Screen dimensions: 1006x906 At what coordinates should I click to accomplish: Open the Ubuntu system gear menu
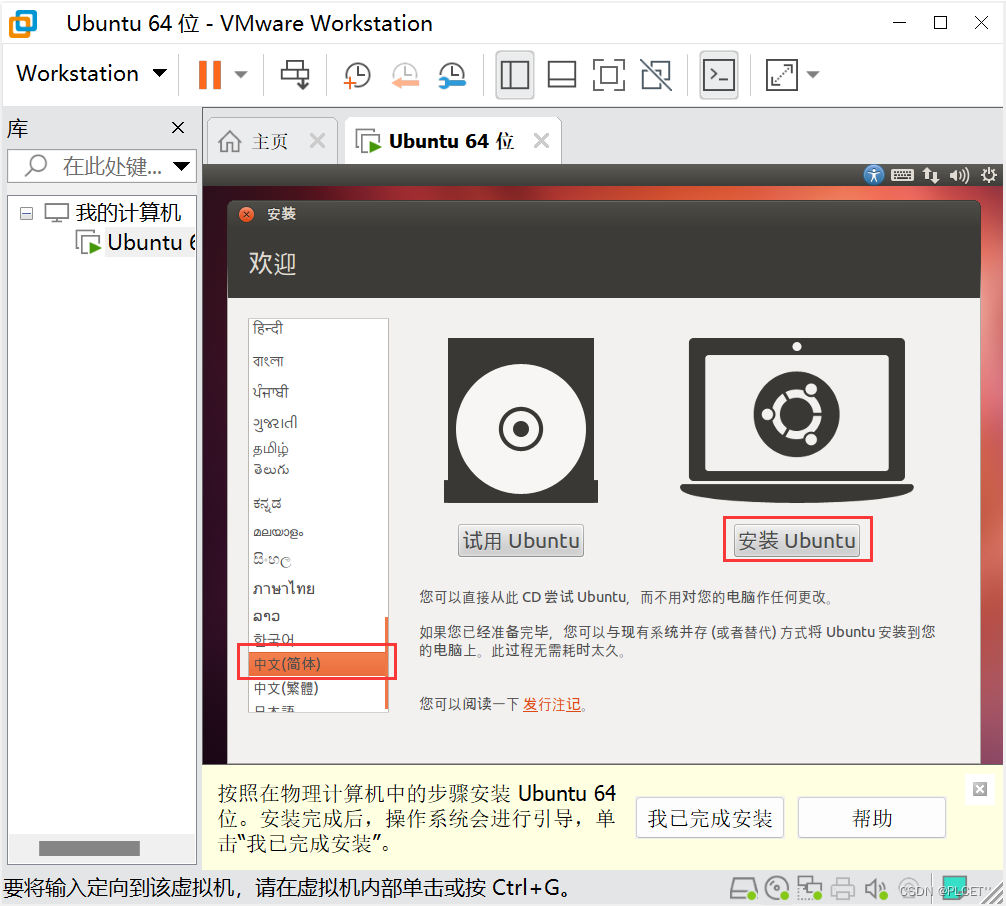pos(989,175)
